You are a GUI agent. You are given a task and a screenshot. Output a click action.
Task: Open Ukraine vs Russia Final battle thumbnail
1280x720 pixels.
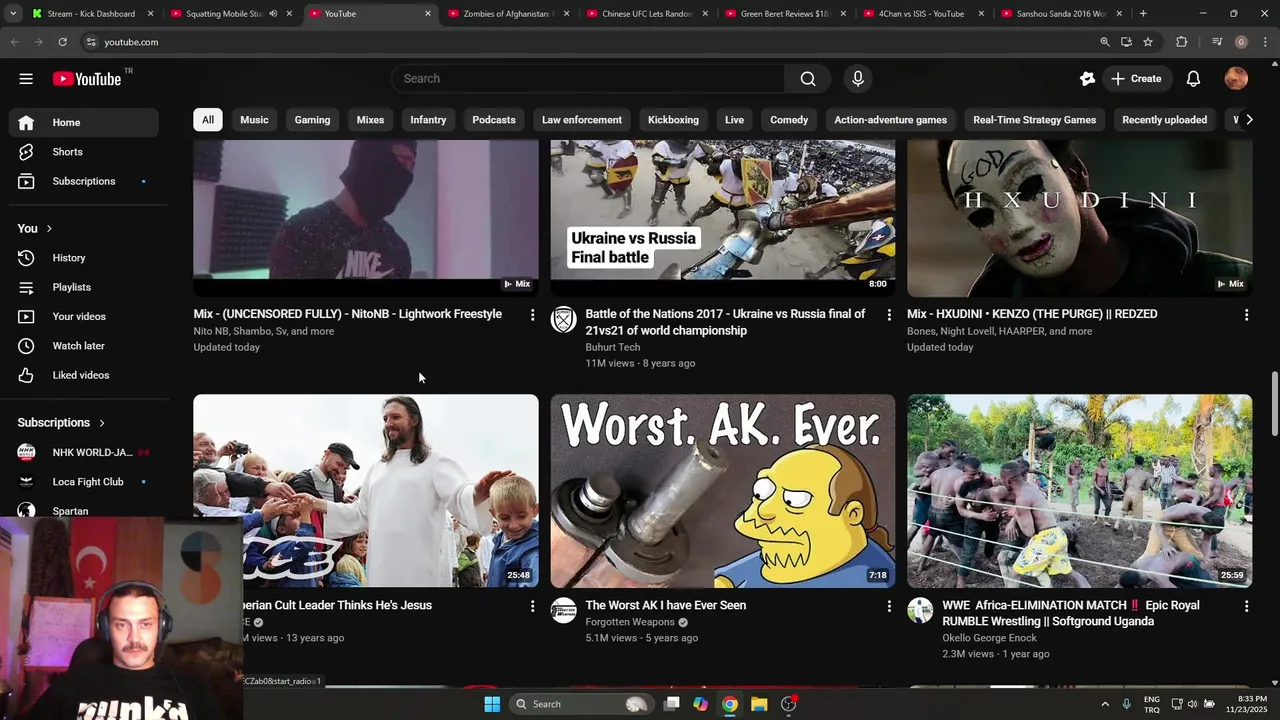722,218
